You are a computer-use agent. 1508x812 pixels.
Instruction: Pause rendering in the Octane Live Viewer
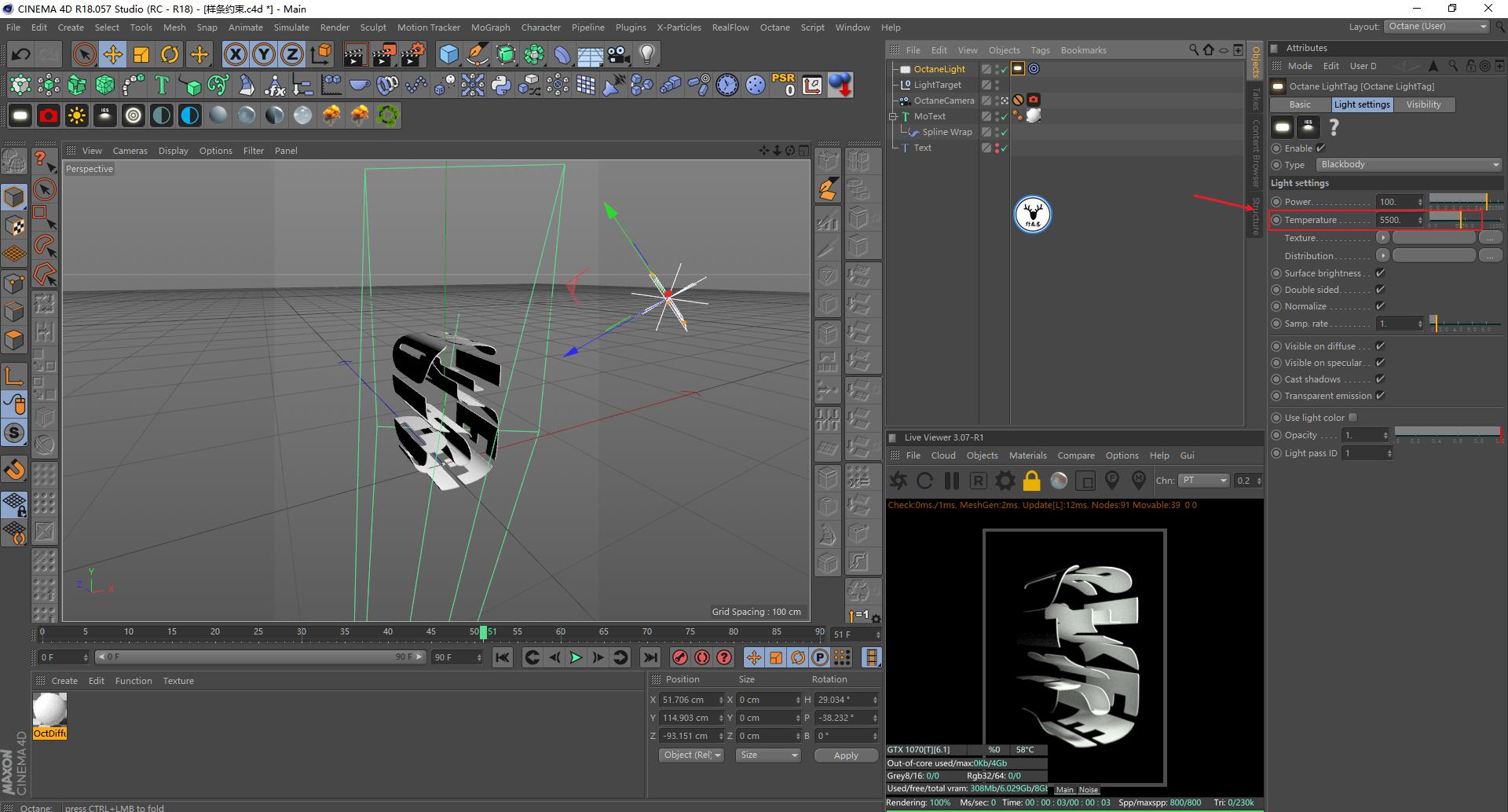click(x=951, y=480)
